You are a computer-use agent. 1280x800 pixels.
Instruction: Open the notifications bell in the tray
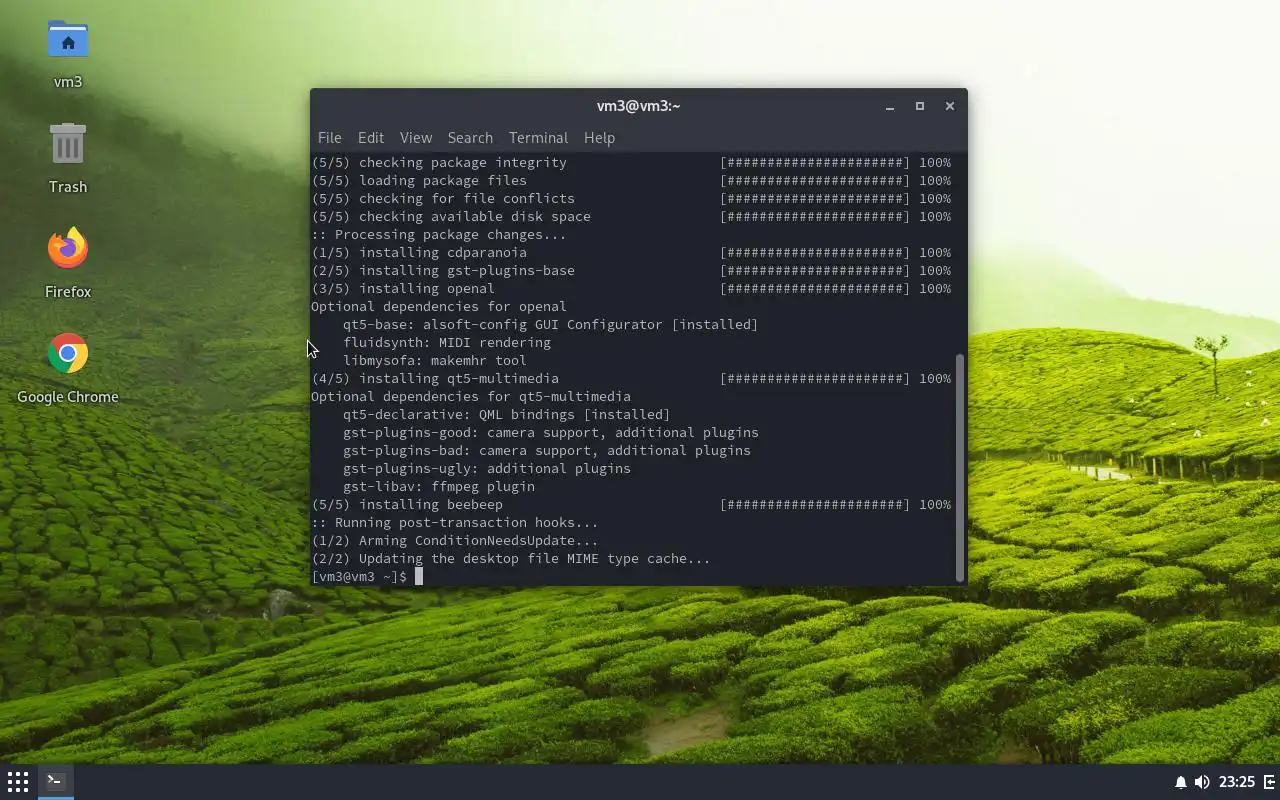[1180, 782]
